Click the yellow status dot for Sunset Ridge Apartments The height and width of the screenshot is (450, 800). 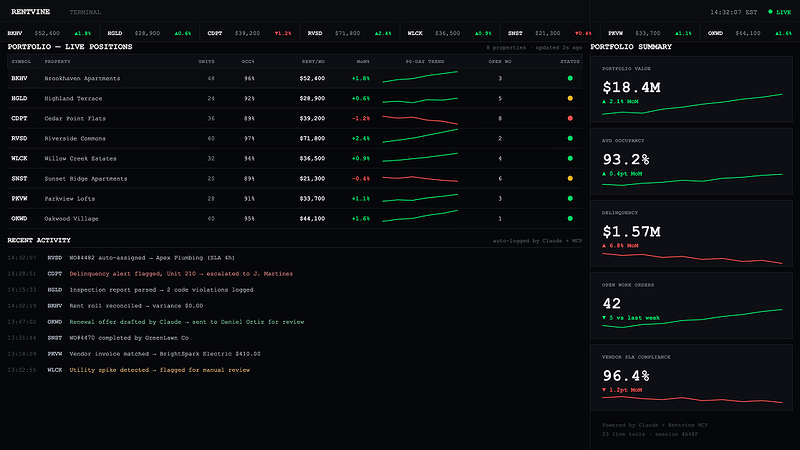[x=570, y=179]
